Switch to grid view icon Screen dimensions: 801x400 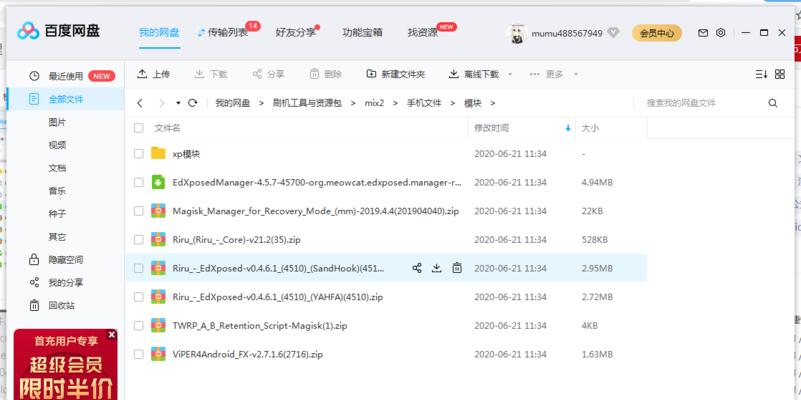tap(780, 74)
